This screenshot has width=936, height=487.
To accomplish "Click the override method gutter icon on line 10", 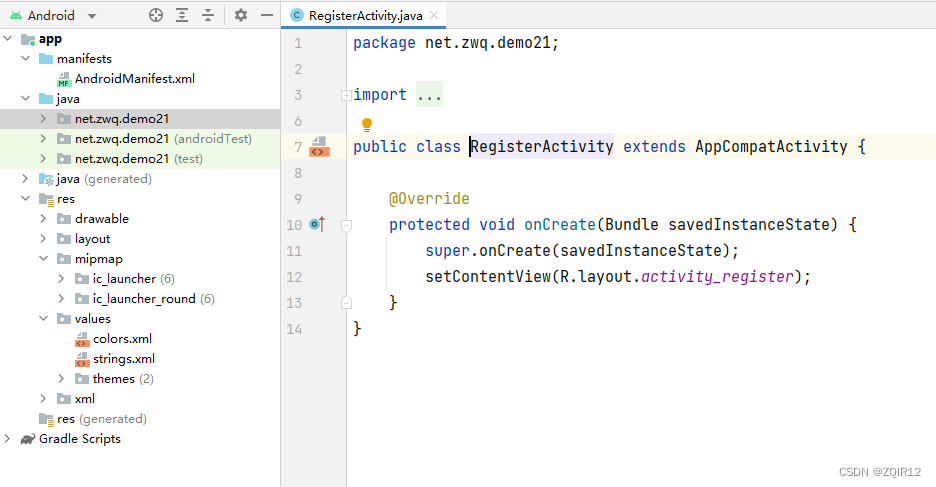I will pyautogui.click(x=317, y=224).
